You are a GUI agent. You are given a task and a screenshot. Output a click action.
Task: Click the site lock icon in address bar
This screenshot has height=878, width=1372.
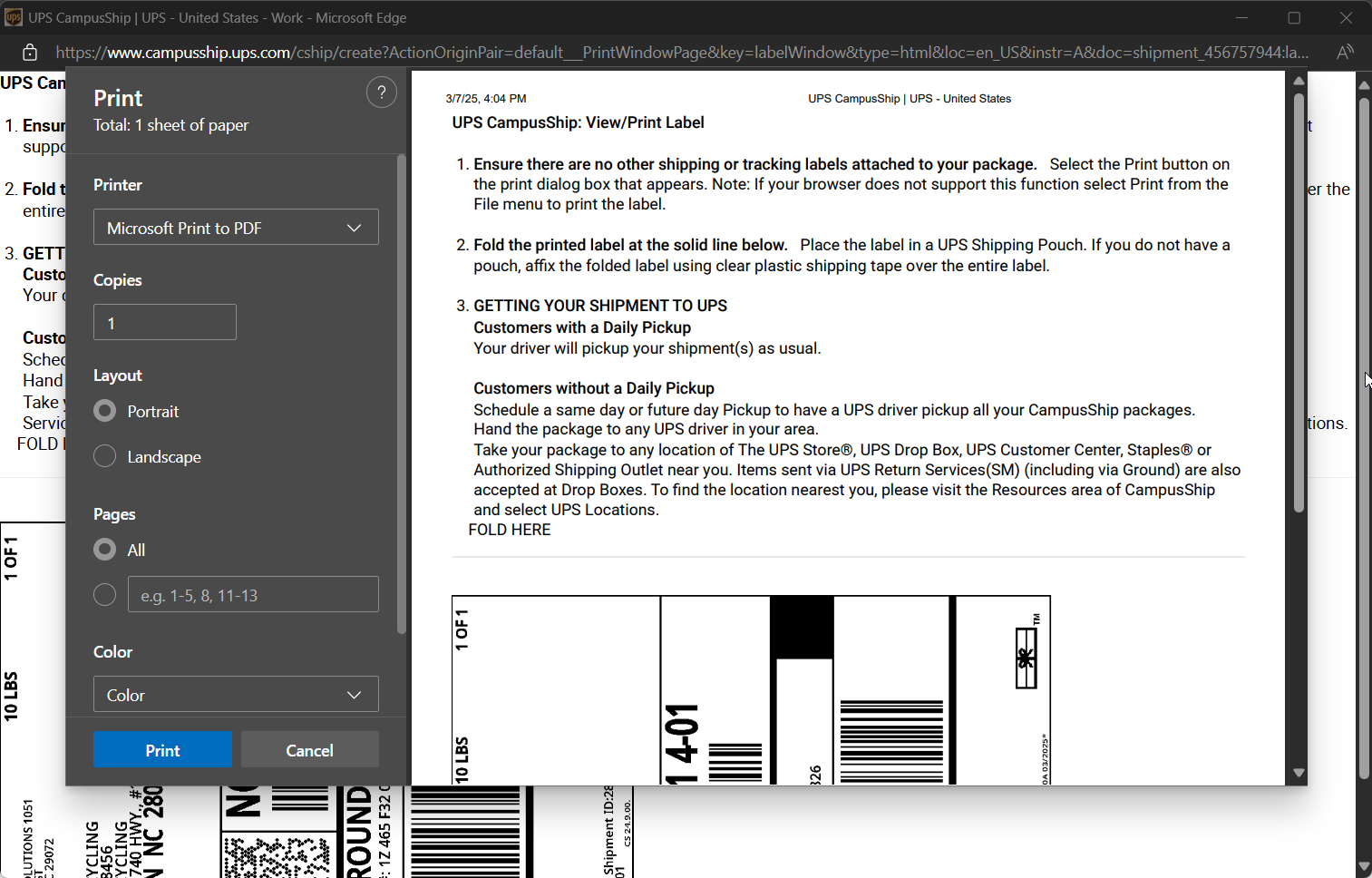(x=30, y=53)
